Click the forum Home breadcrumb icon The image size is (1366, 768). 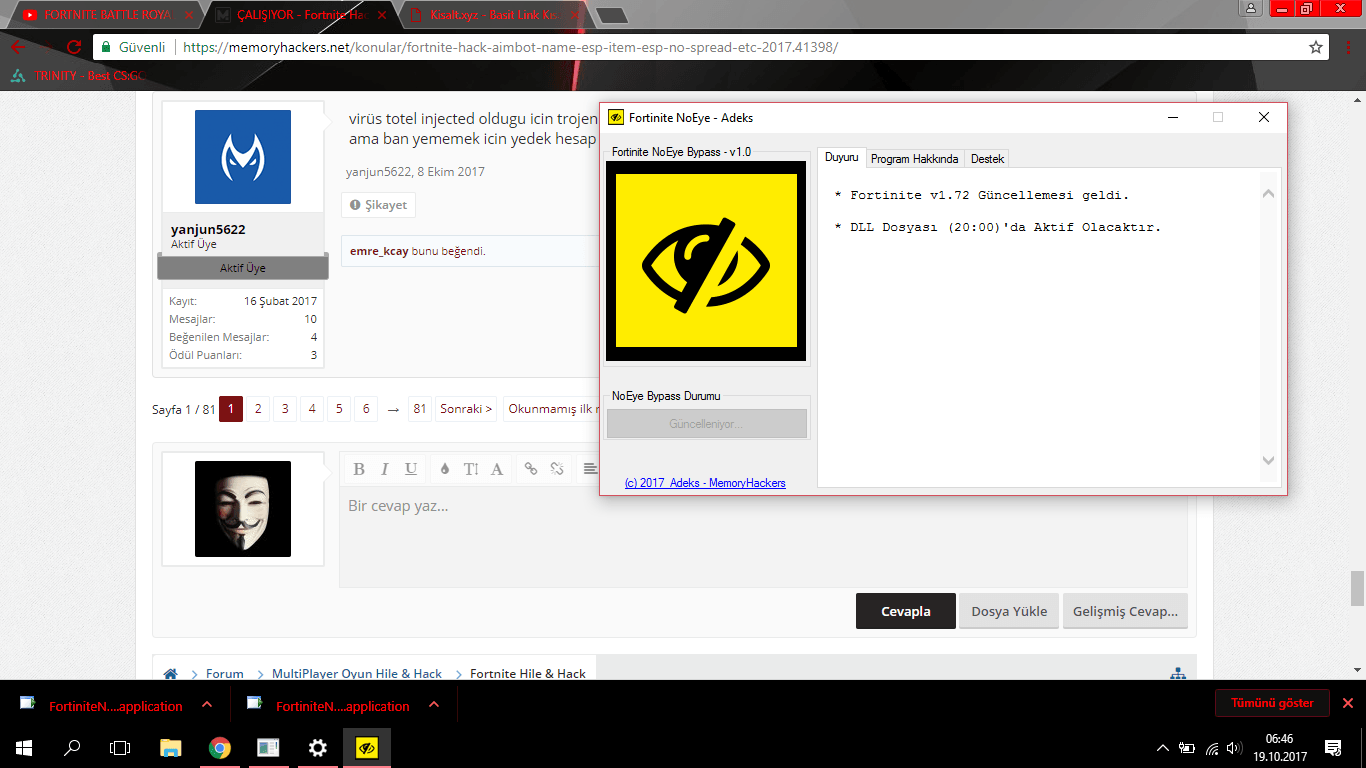click(x=171, y=674)
